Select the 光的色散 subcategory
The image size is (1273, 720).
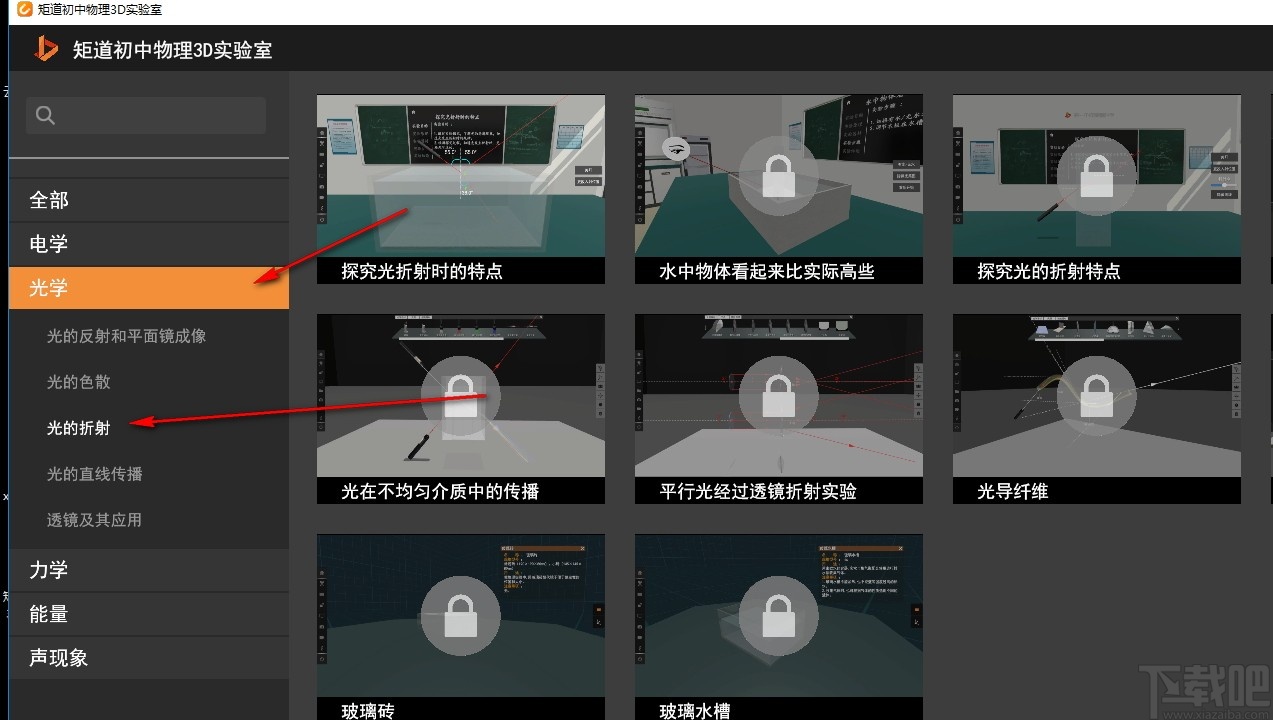pyautogui.click(x=78, y=381)
